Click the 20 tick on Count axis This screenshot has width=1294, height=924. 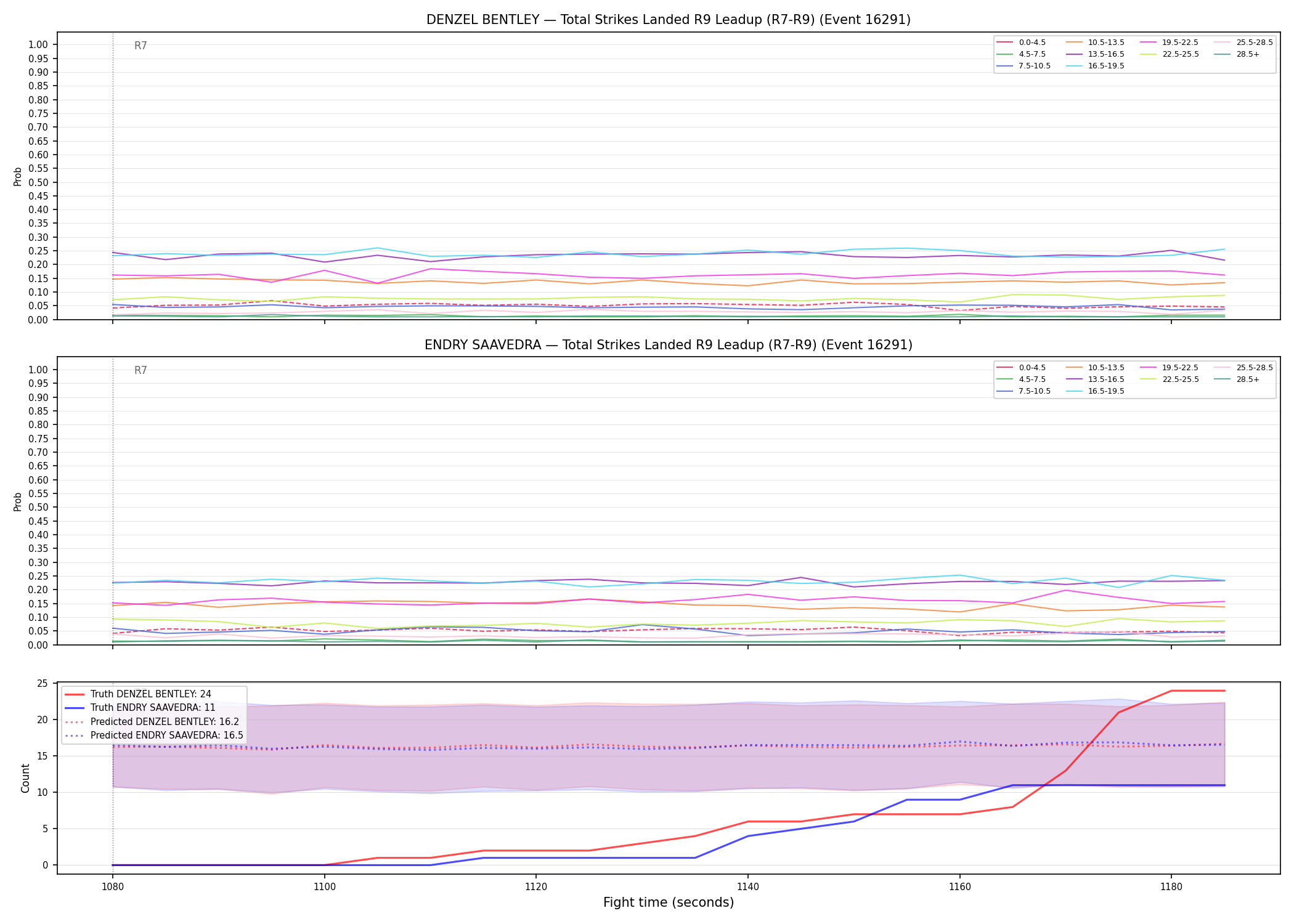43,720
